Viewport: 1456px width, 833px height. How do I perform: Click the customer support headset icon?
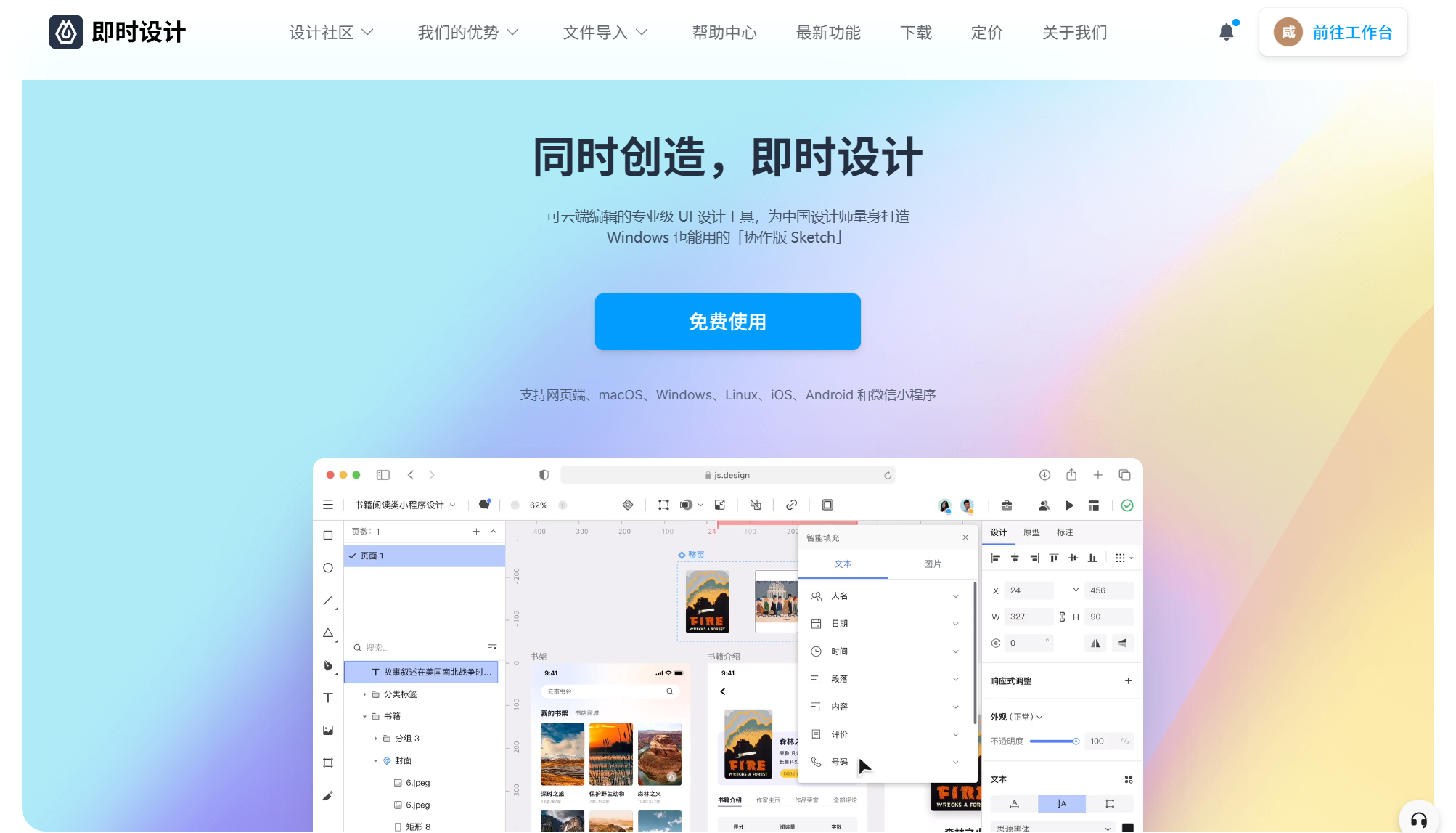(x=1418, y=820)
